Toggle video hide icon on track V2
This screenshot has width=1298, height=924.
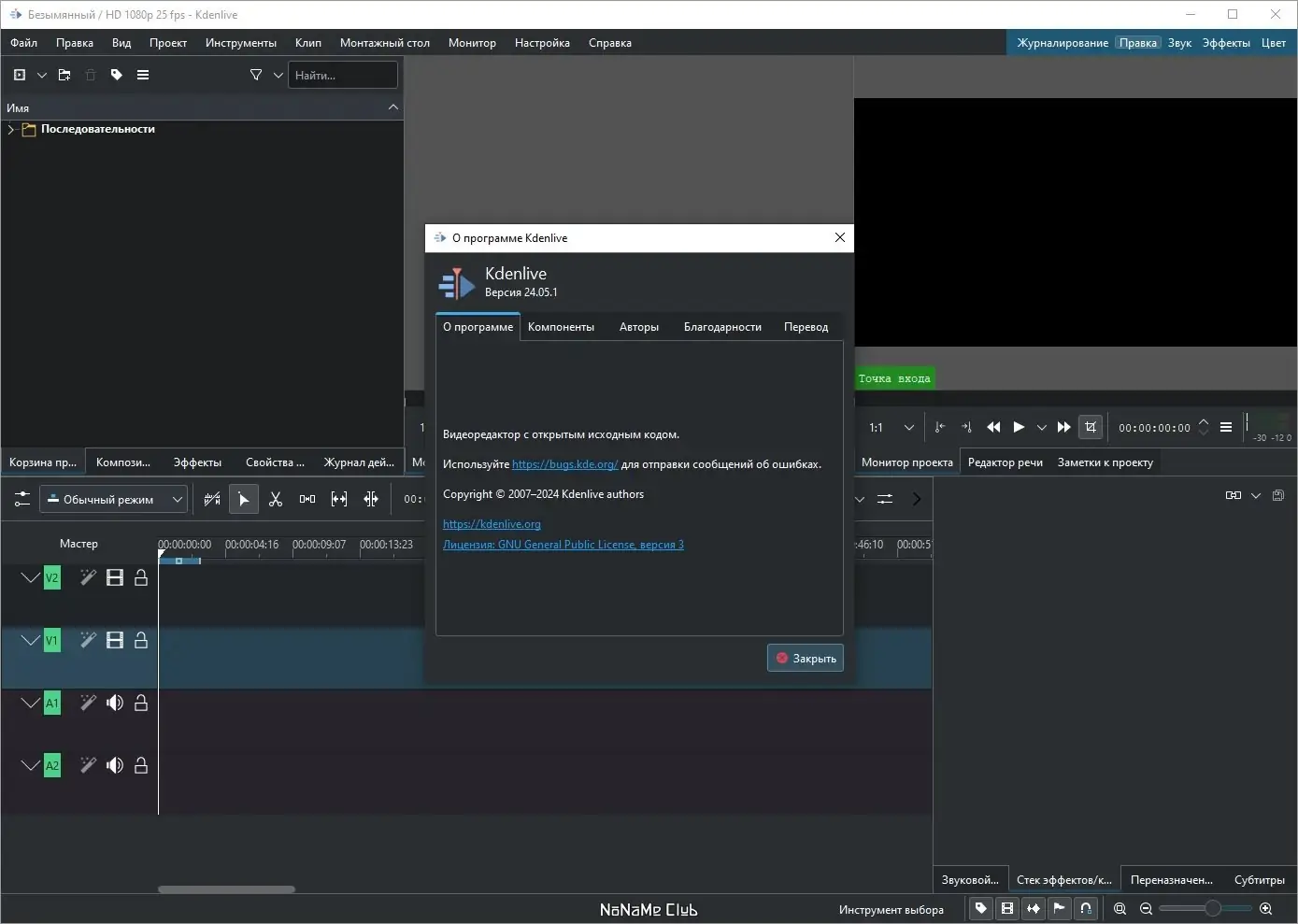(x=115, y=577)
